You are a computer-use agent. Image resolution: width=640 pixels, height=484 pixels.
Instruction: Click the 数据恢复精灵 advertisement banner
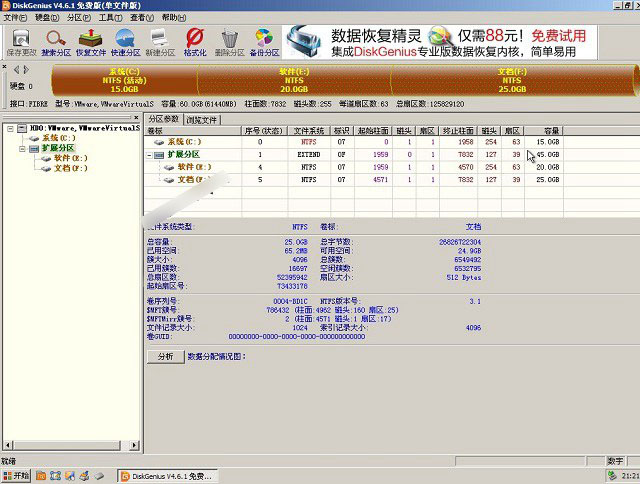coord(440,42)
